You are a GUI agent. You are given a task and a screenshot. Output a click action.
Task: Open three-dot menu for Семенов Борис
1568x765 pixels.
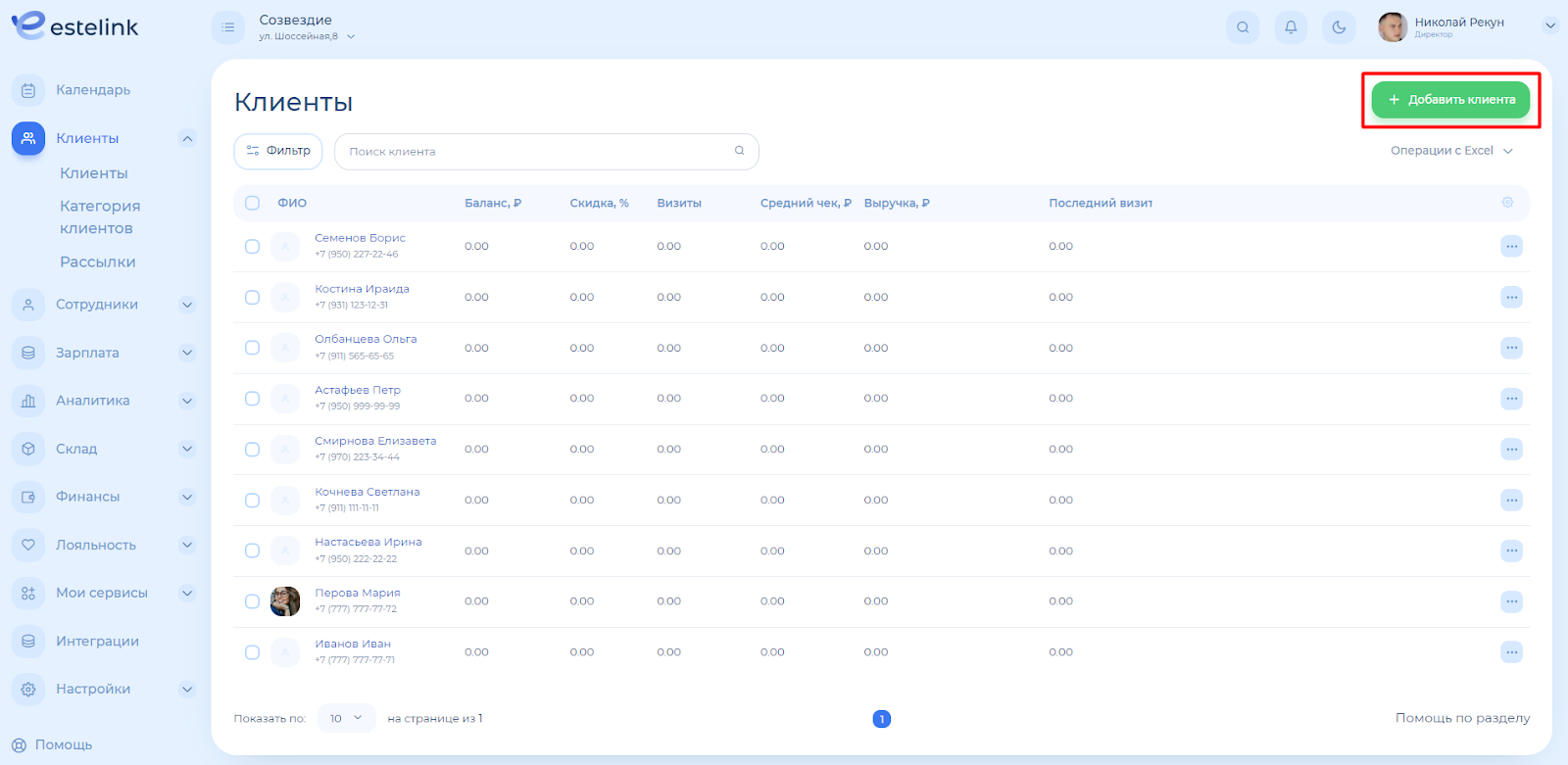(1511, 247)
